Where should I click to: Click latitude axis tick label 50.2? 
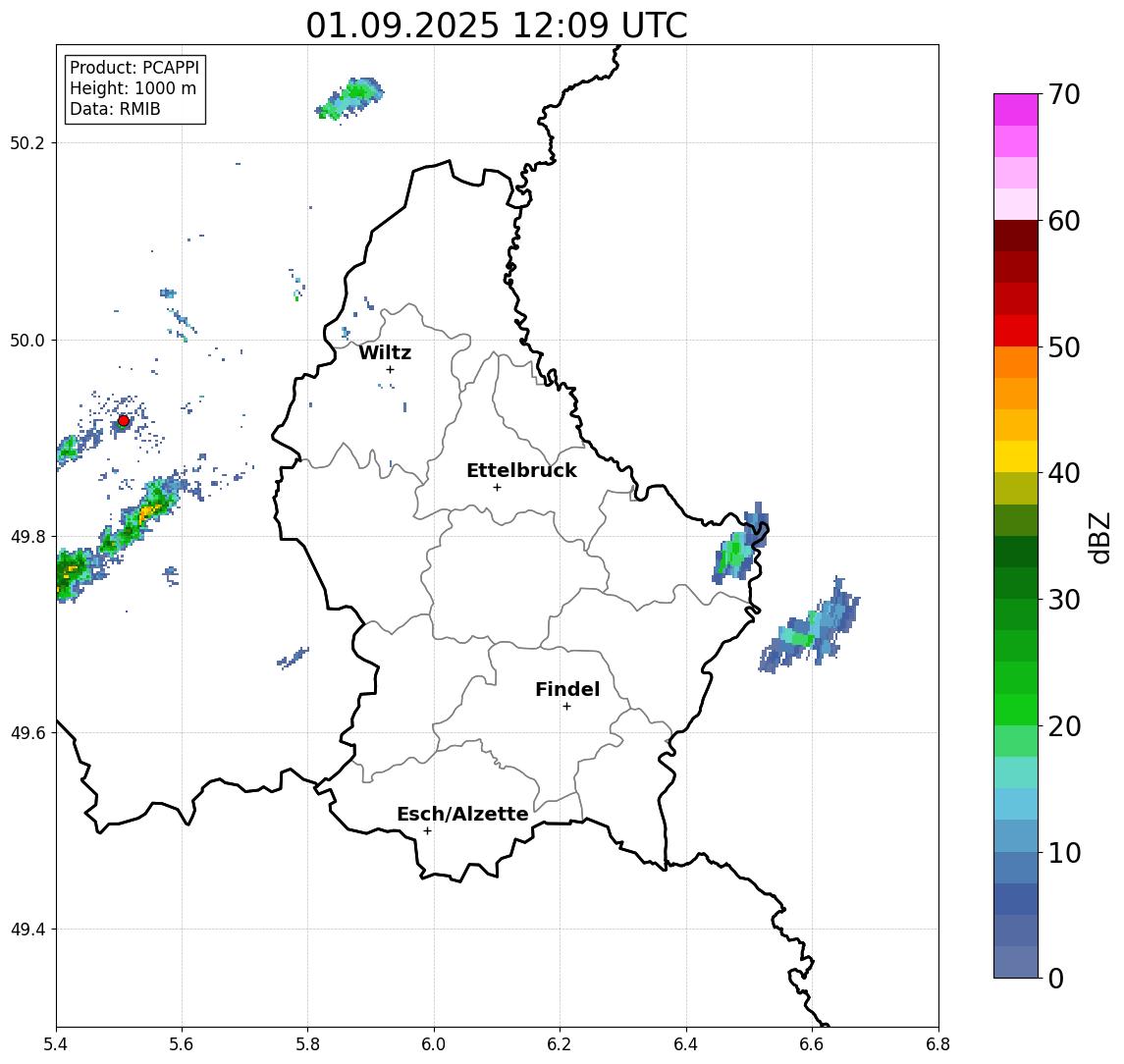27,142
